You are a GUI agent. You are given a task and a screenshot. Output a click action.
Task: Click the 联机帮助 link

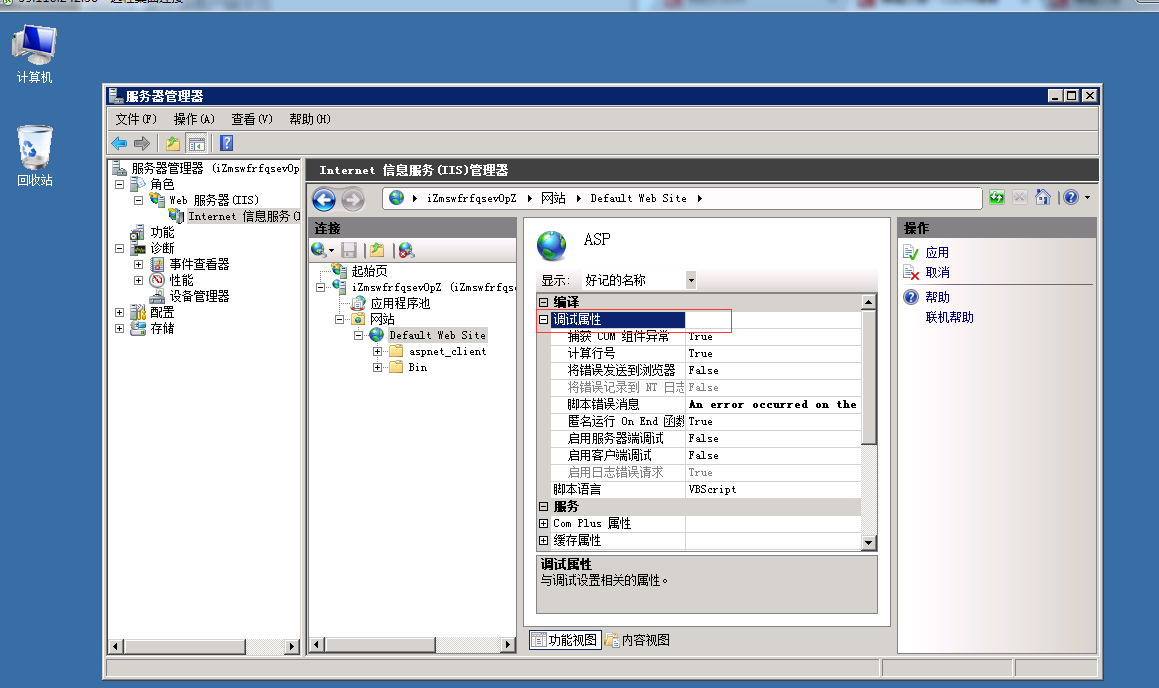pos(950,318)
